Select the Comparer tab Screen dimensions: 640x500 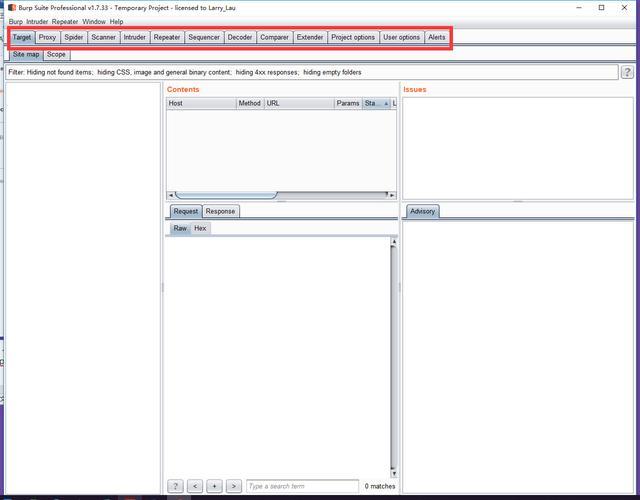(x=275, y=37)
